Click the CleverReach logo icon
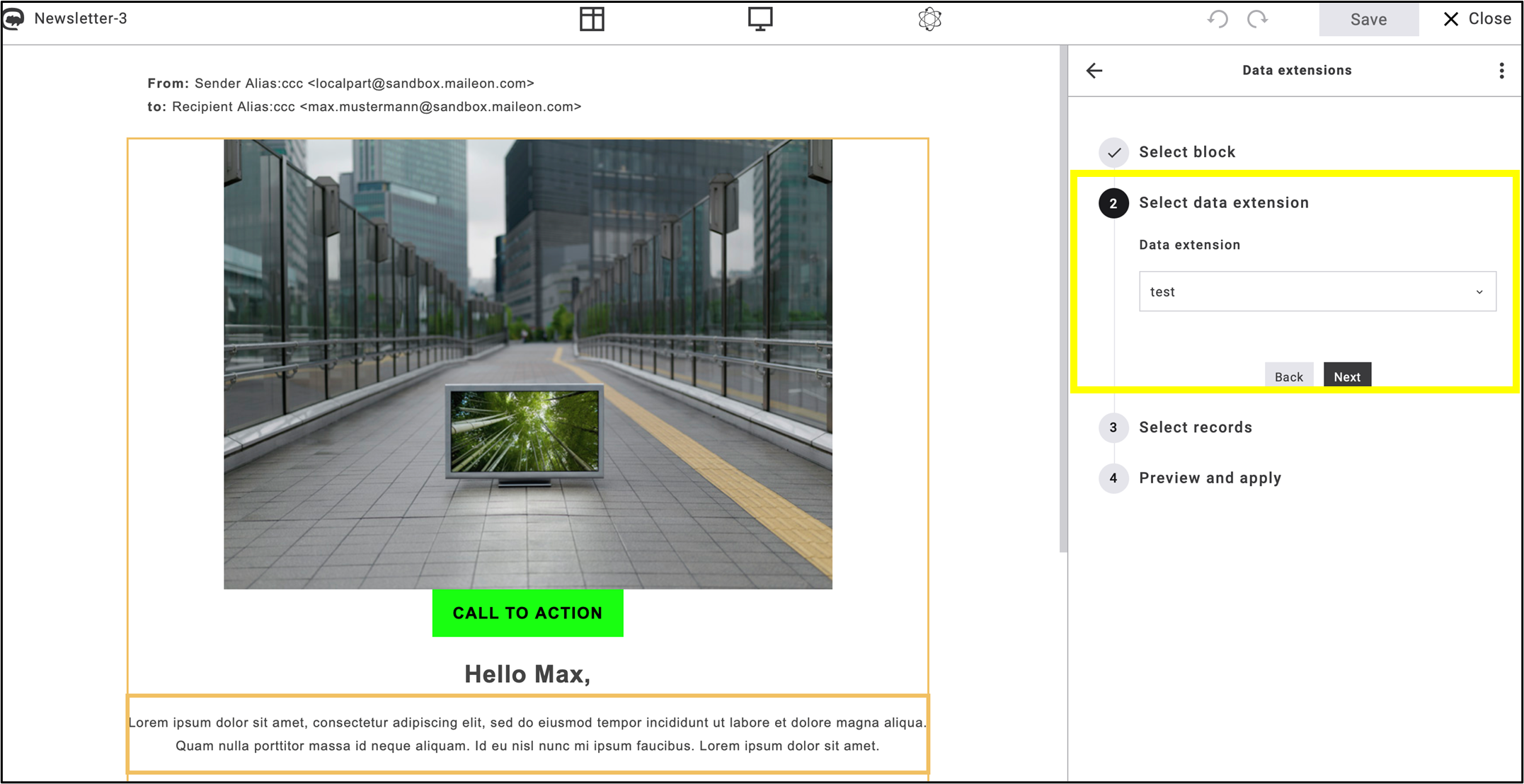1524x784 pixels. coord(13,18)
